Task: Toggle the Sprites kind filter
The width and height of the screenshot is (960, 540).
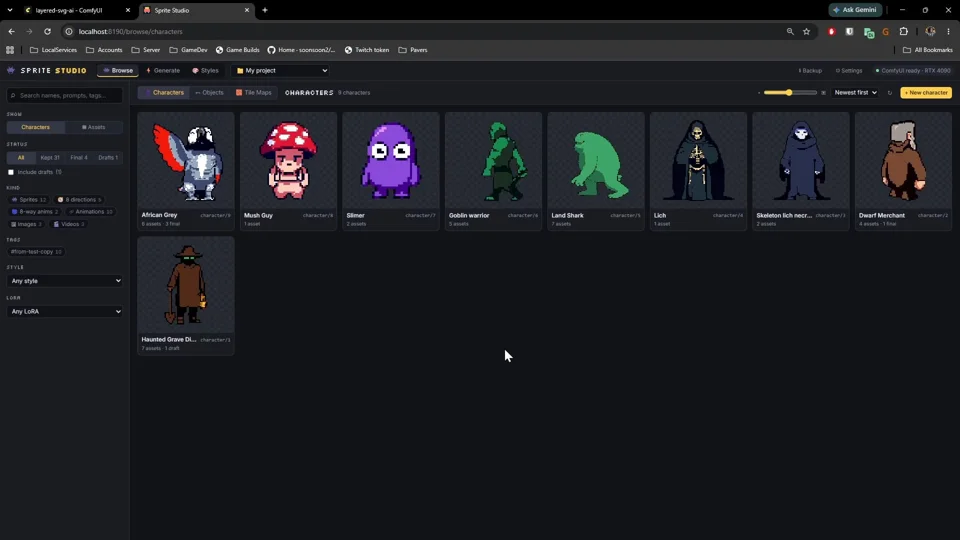Action: pos(29,200)
